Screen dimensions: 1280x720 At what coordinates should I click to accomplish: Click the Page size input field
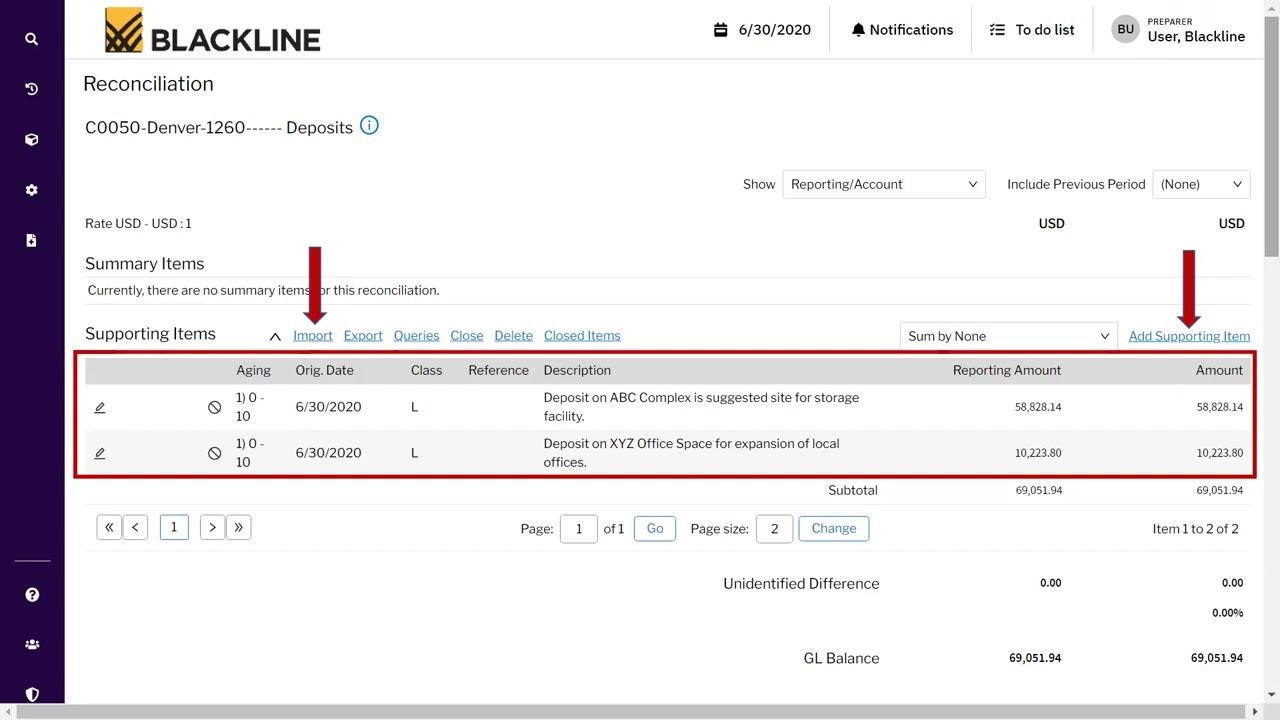click(x=774, y=529)
